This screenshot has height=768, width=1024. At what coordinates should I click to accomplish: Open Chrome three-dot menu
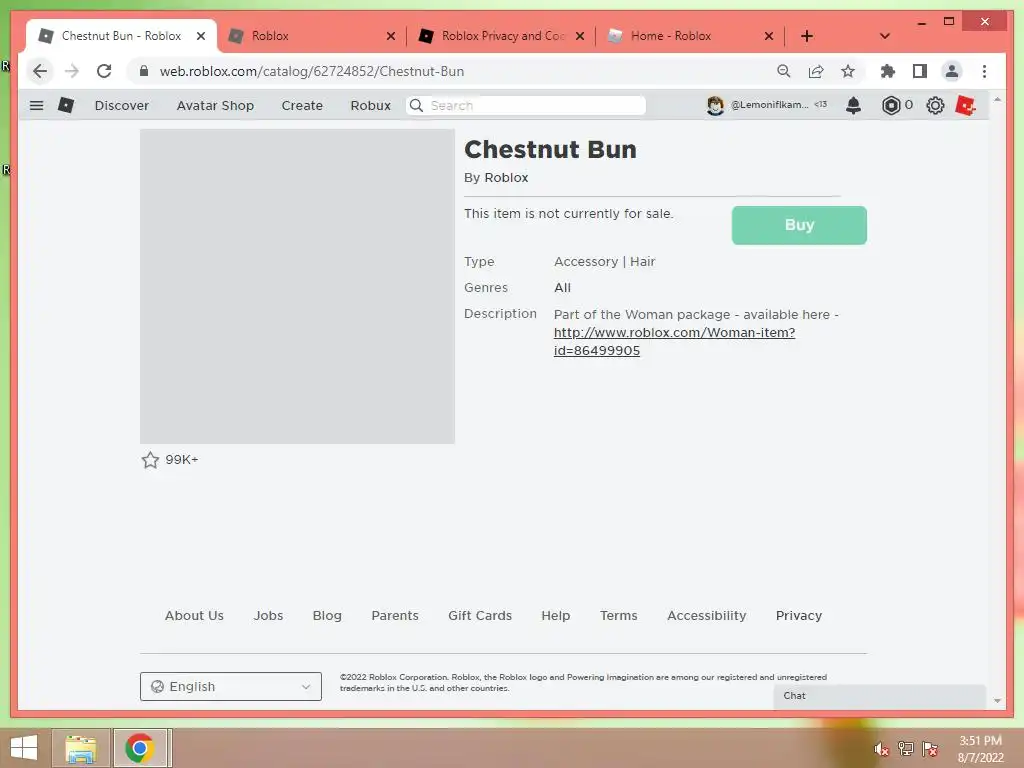tap(984, 71)
